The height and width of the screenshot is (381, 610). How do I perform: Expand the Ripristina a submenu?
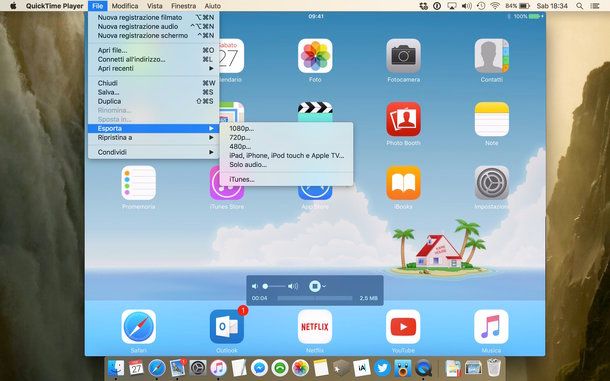tap(153, 138)
